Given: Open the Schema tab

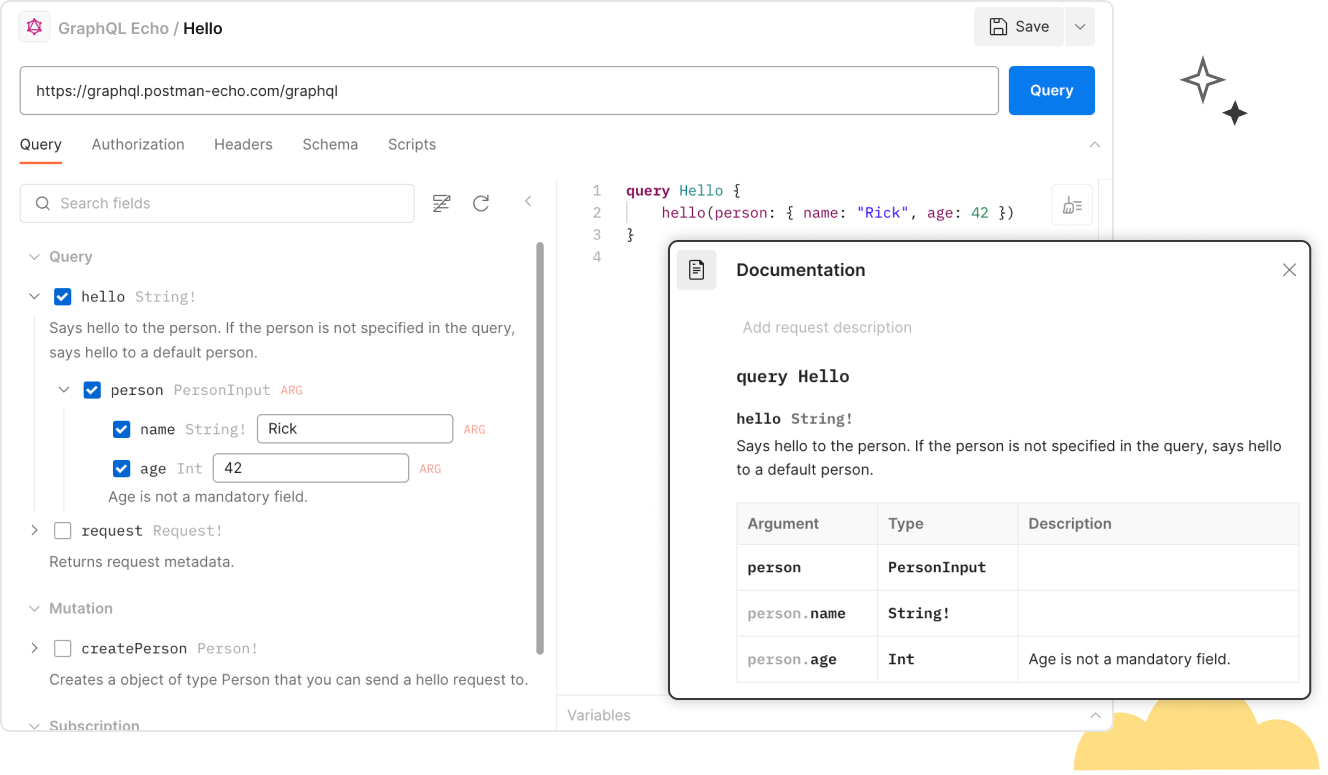Looking at the screenshot, I should click(x=330, y=144).
